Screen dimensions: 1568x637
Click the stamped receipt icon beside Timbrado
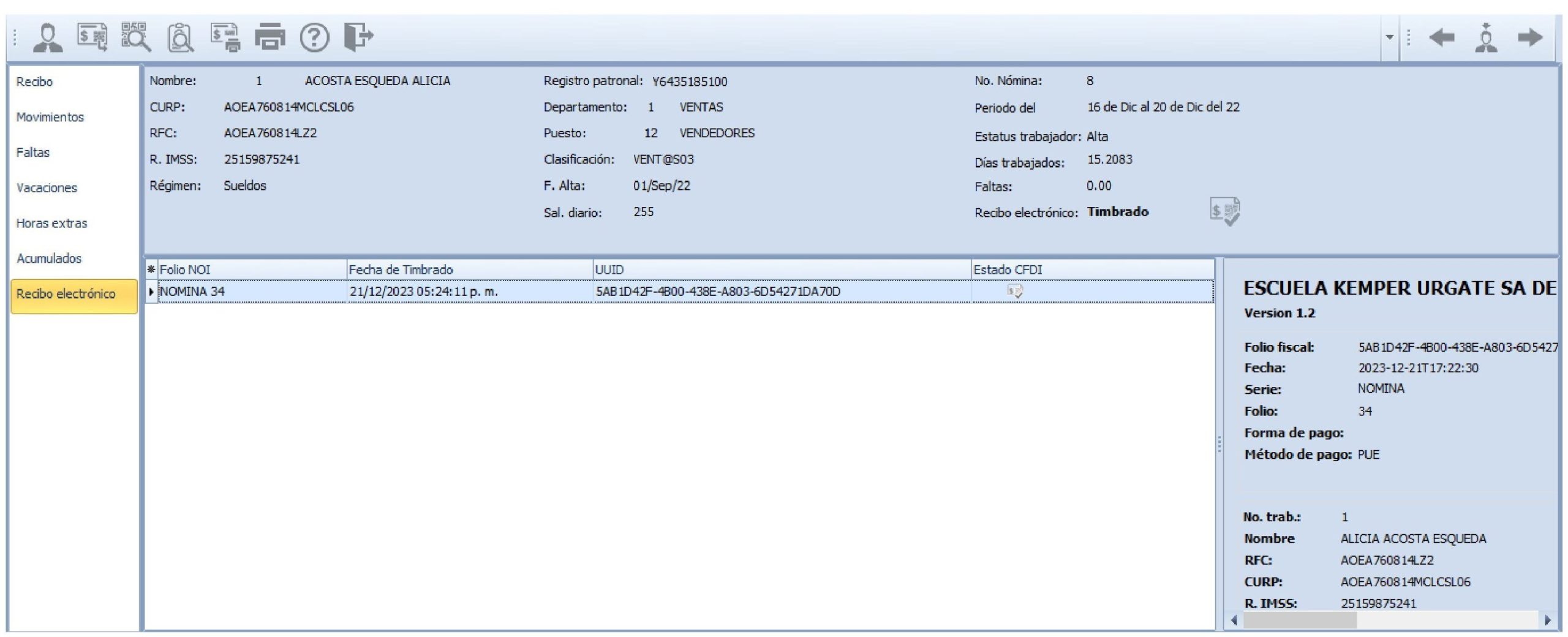(1225, 212)
